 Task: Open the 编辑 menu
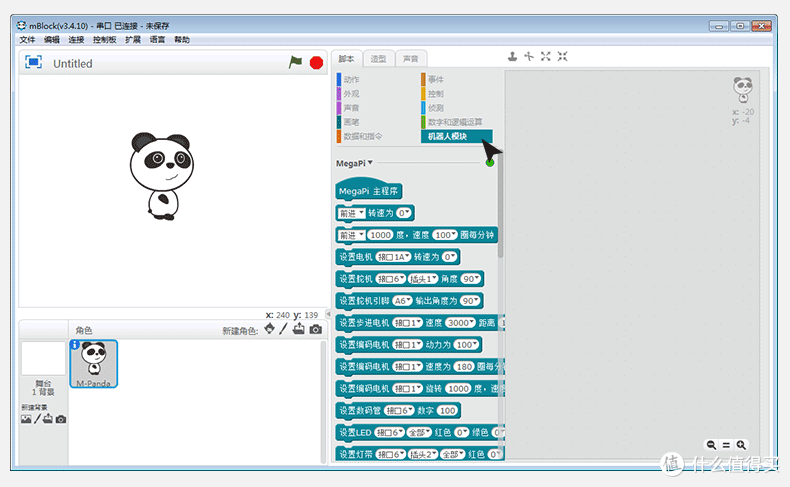click(x=51, y=40)
